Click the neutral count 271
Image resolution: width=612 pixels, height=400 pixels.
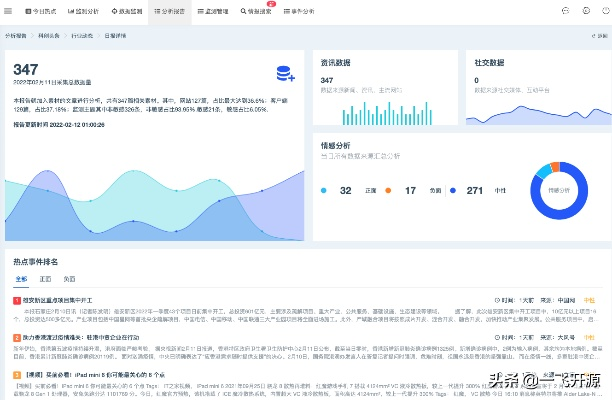coord(475,190)
